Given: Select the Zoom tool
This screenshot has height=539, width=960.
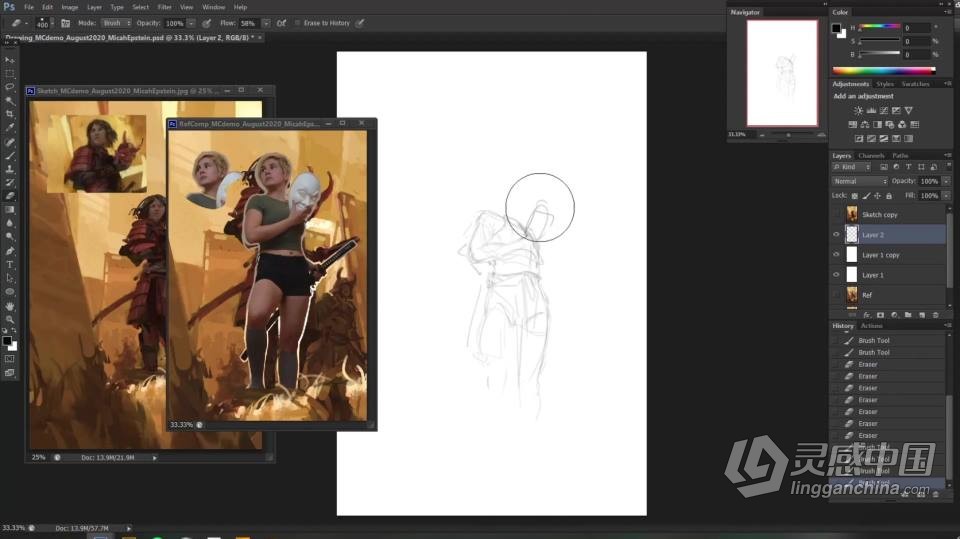Looking at the screenshot, I should tap(10, 319).
